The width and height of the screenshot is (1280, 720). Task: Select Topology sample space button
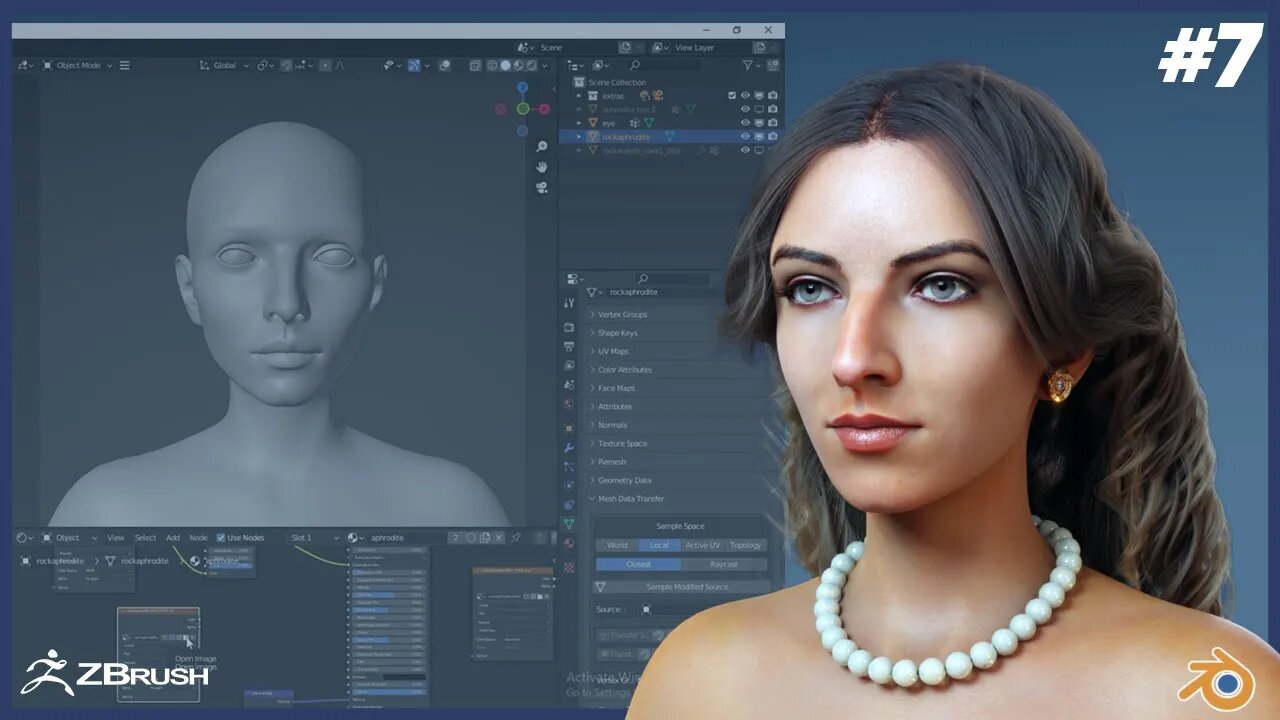[x=745, y=545]
